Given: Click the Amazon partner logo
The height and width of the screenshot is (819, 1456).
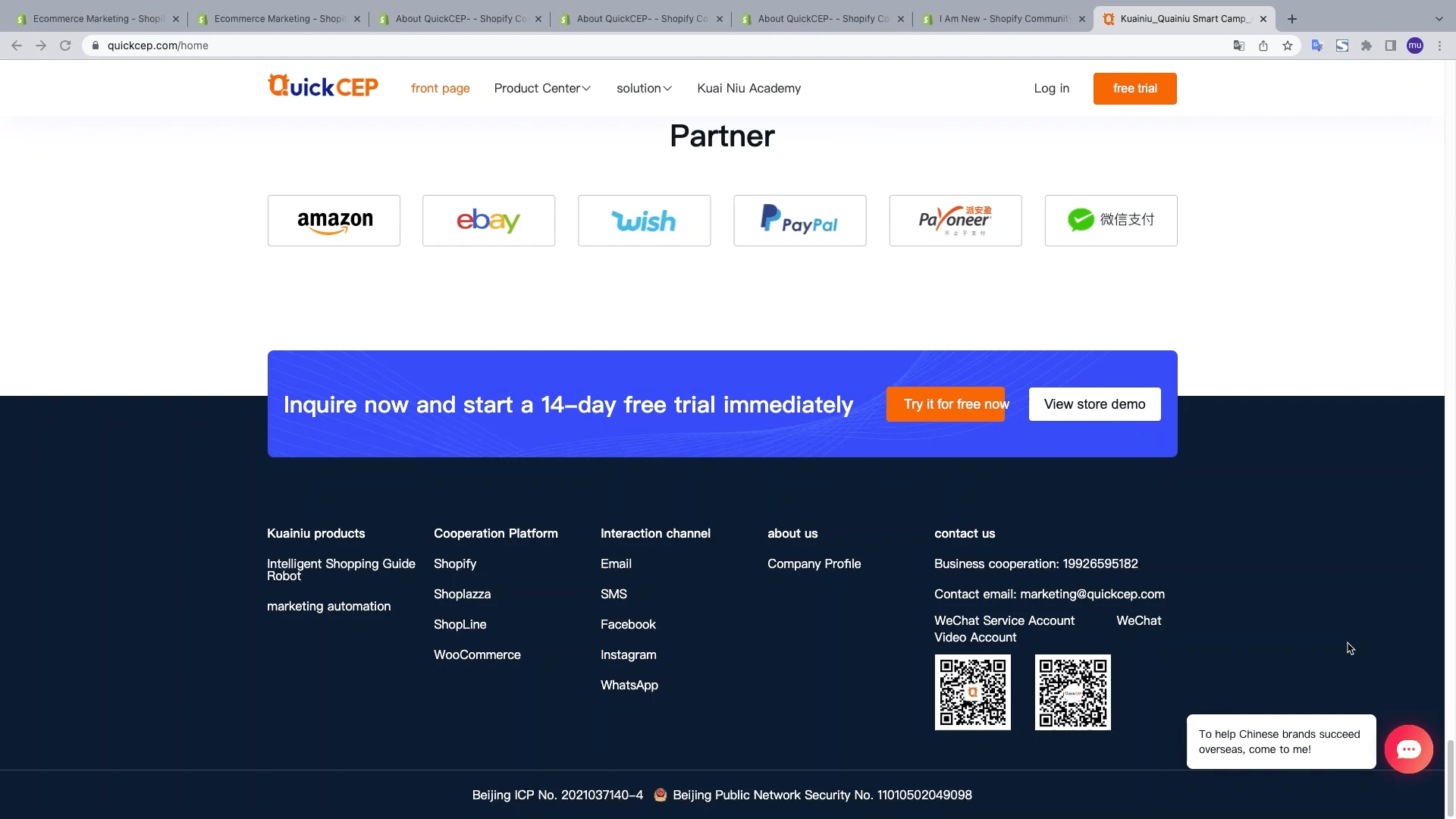Looking at the screenshot, I should 334,221.
